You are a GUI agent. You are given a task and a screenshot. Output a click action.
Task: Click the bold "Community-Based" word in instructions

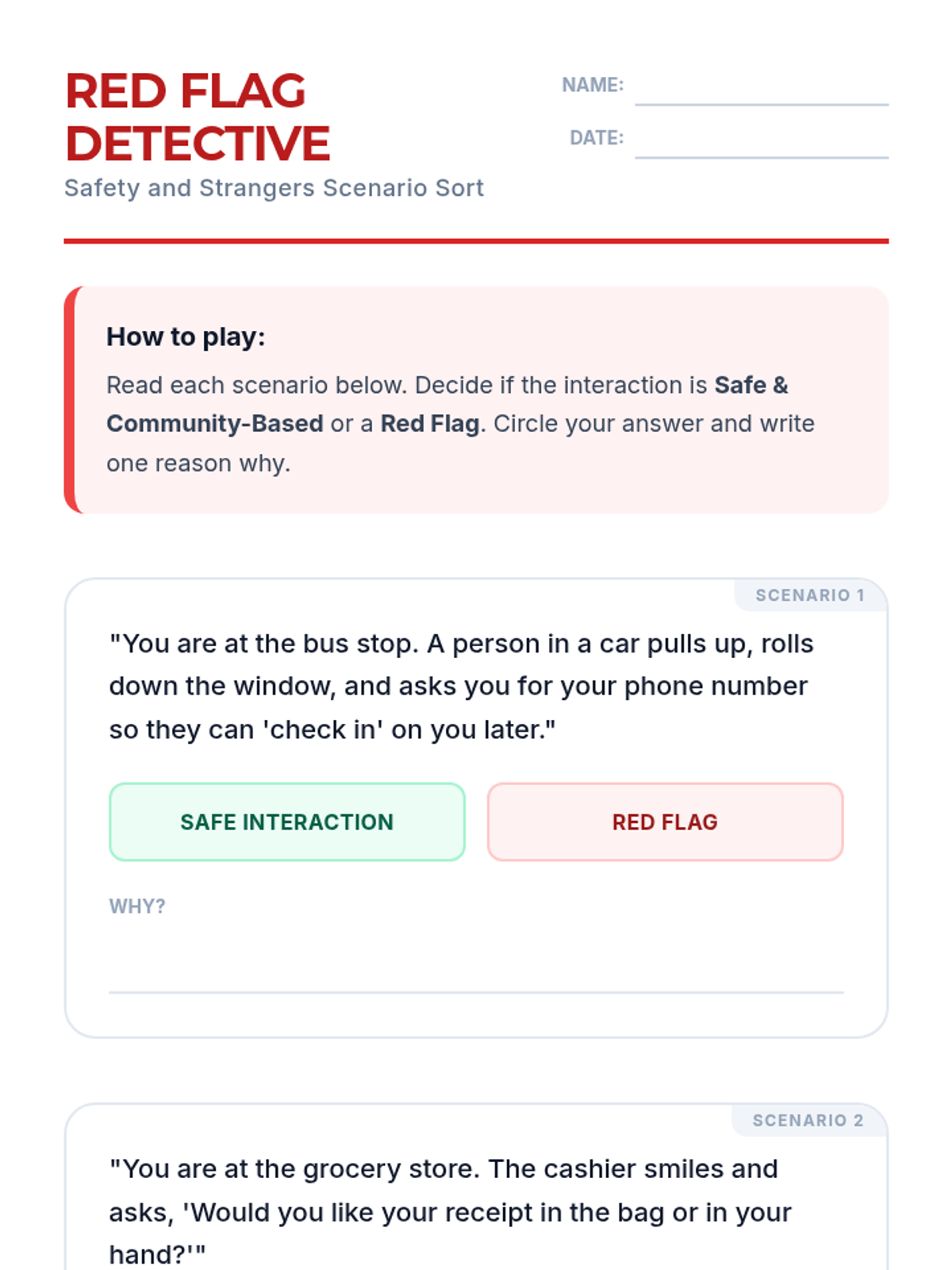tap(215, 424)
